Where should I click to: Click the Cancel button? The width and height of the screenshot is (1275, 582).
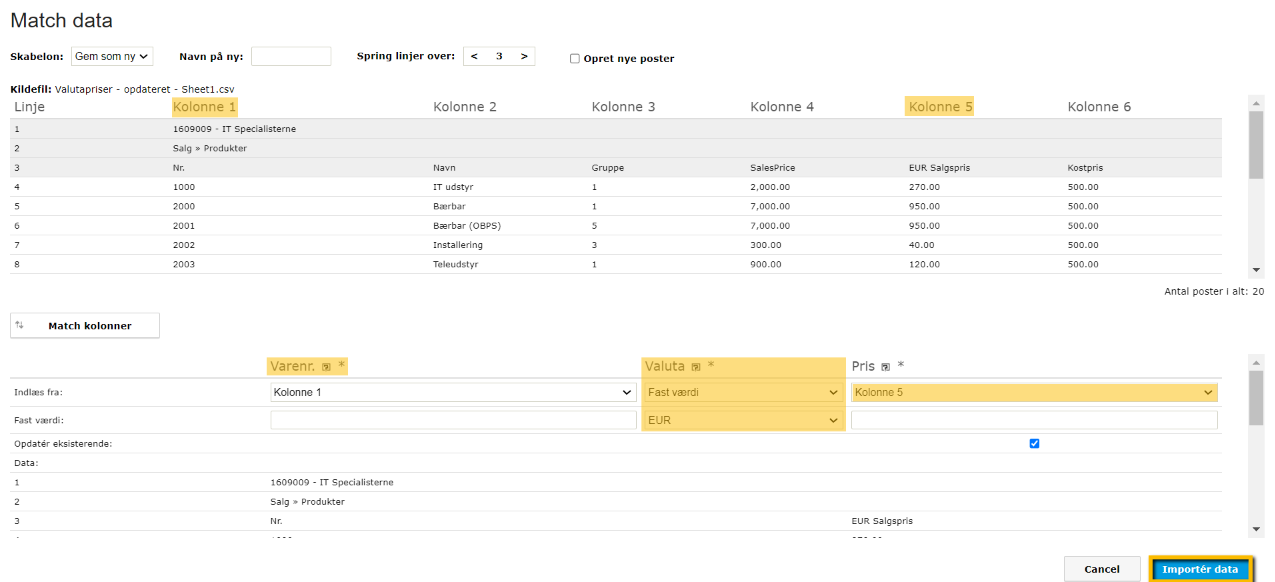point(1102,568)
